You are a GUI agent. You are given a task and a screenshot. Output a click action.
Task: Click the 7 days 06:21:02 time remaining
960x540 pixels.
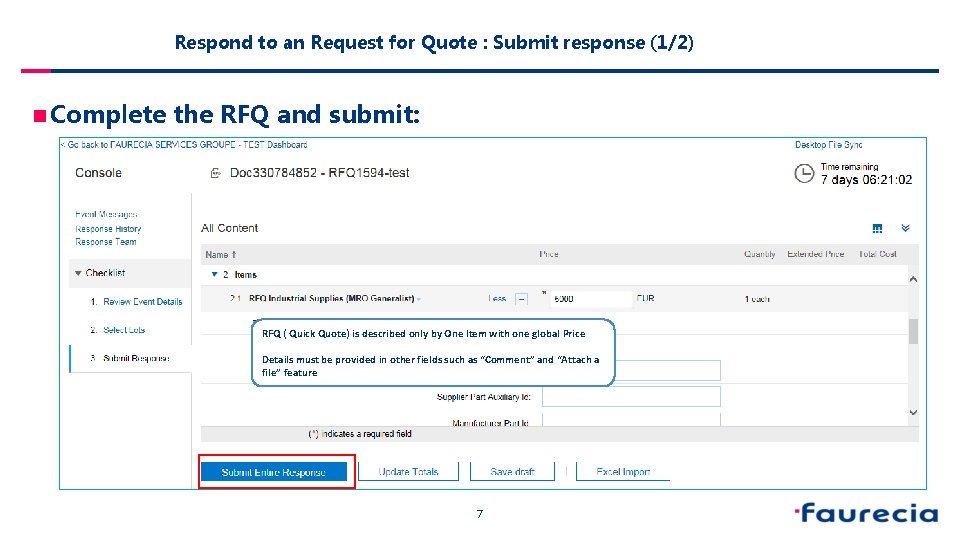pyautogui.click(x=866, y=180)
